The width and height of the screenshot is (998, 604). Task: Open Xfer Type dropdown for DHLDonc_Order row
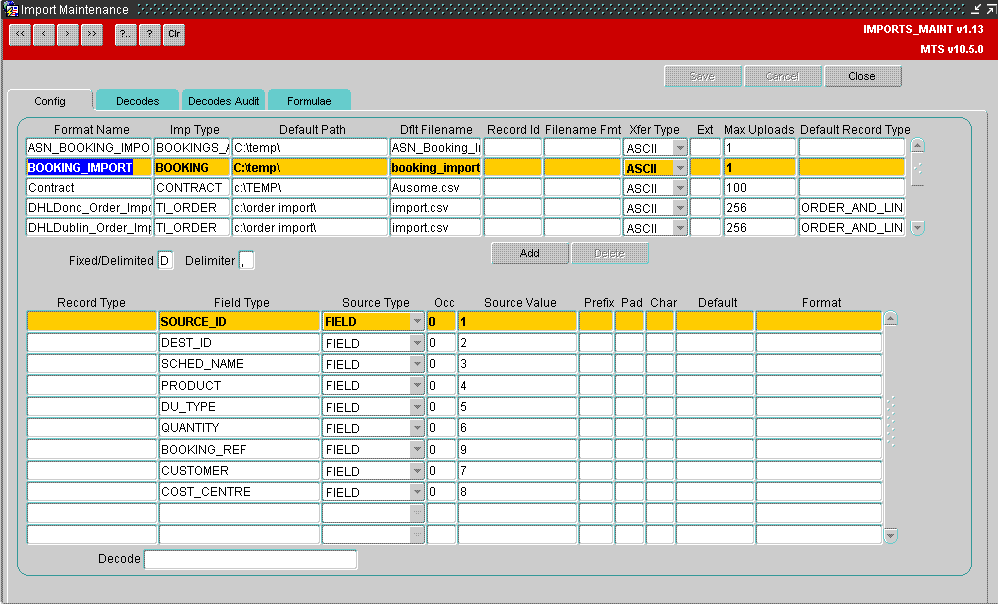[680, 208]
